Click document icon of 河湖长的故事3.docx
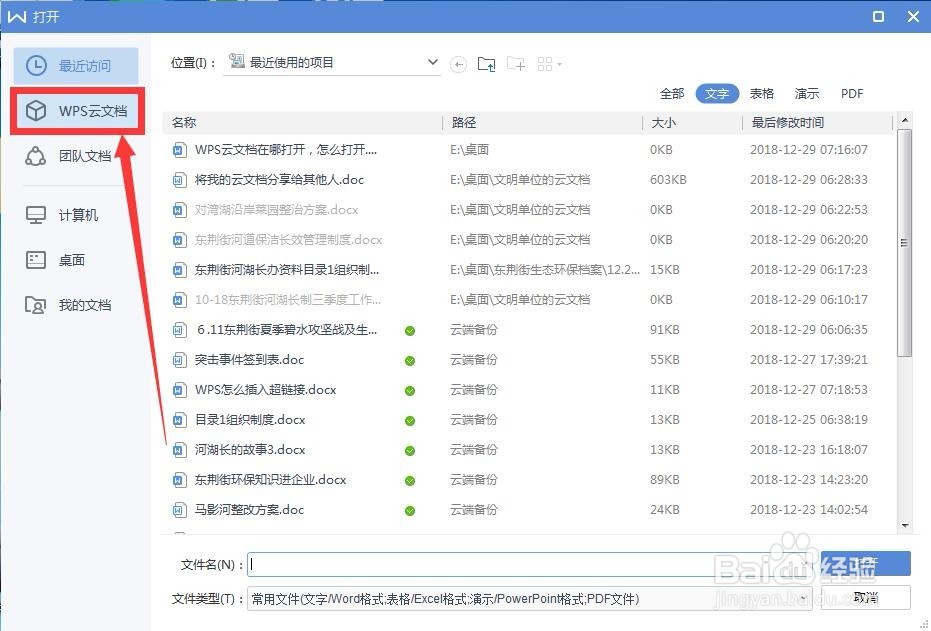 179,450
